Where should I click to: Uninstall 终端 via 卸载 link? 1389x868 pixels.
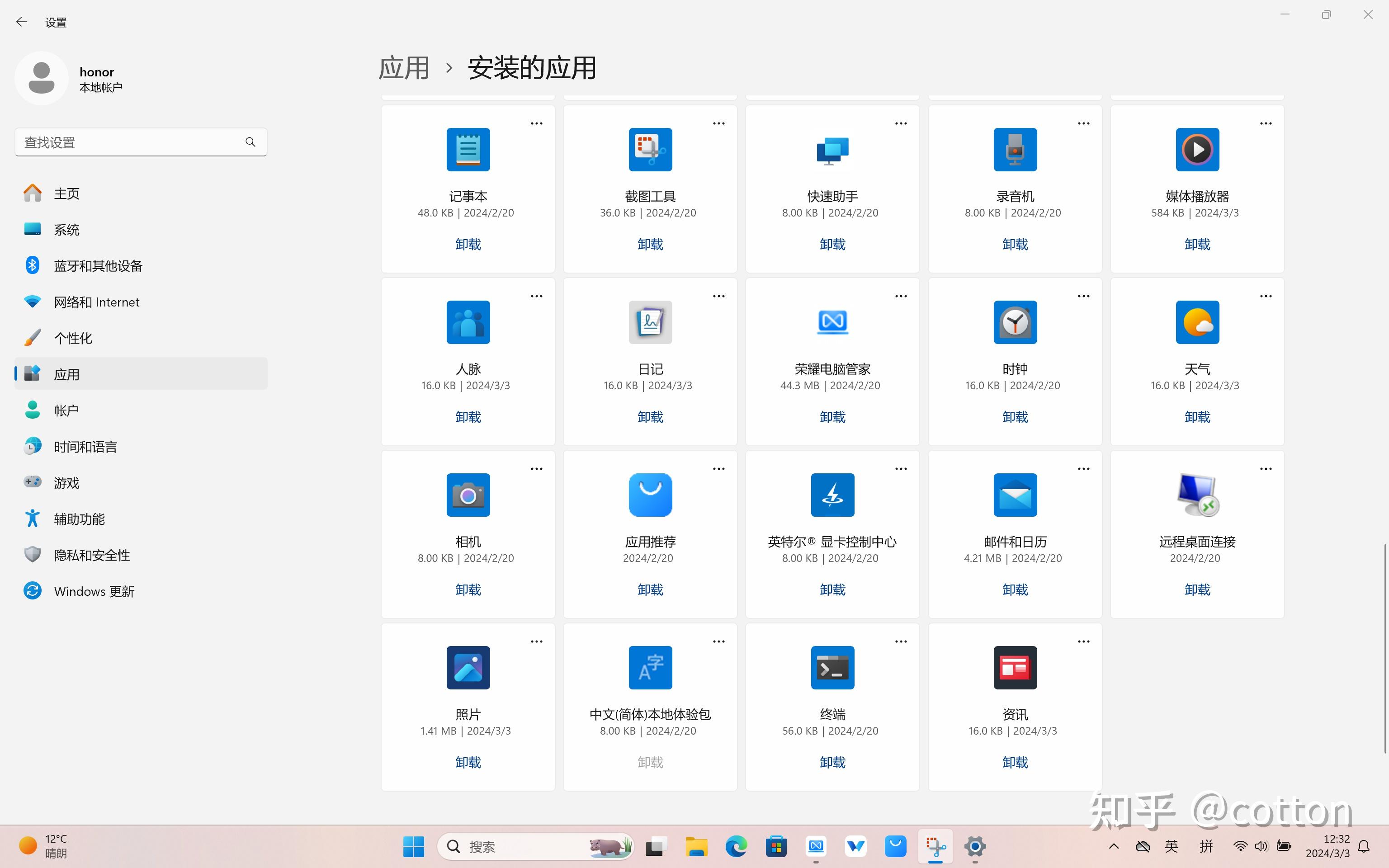tap(832, 763)
